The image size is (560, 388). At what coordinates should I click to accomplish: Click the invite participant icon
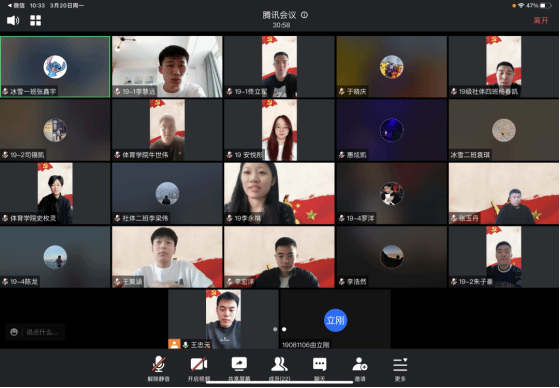(x=360, y=368)
